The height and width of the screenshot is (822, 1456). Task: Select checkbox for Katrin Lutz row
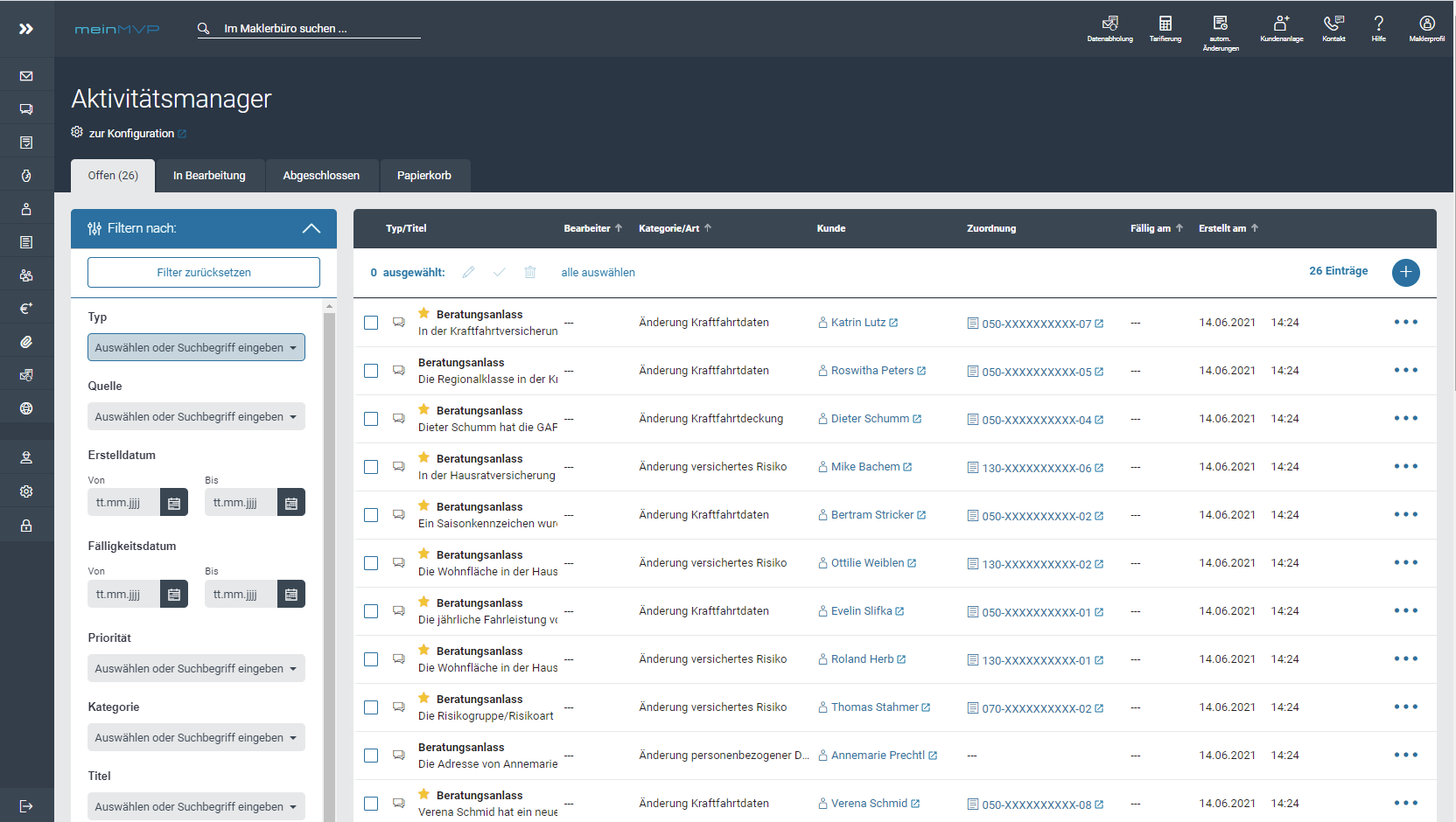[x=371, y=323]
